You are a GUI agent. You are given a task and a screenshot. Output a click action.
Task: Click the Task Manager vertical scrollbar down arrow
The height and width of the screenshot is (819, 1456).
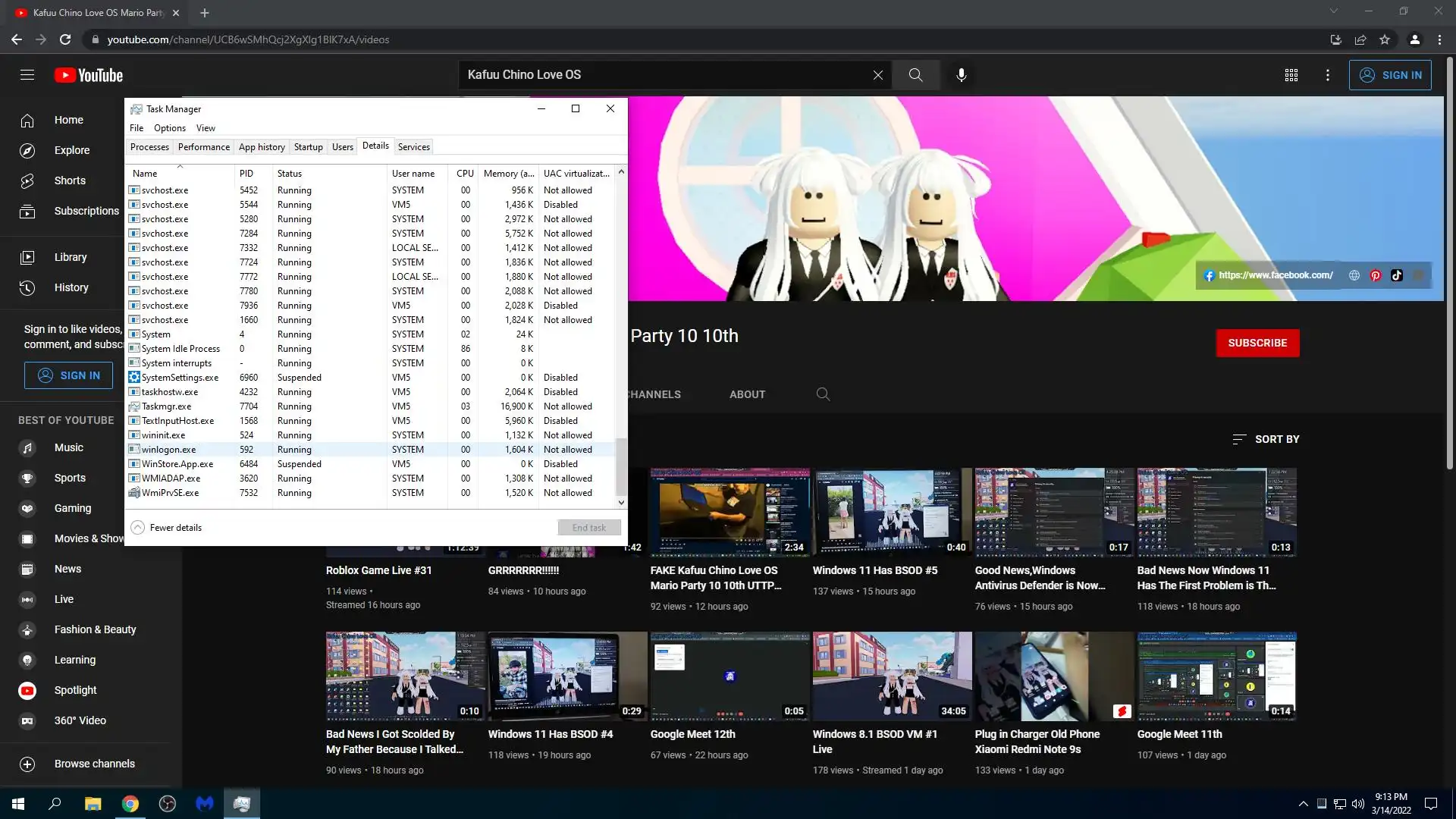621,502
